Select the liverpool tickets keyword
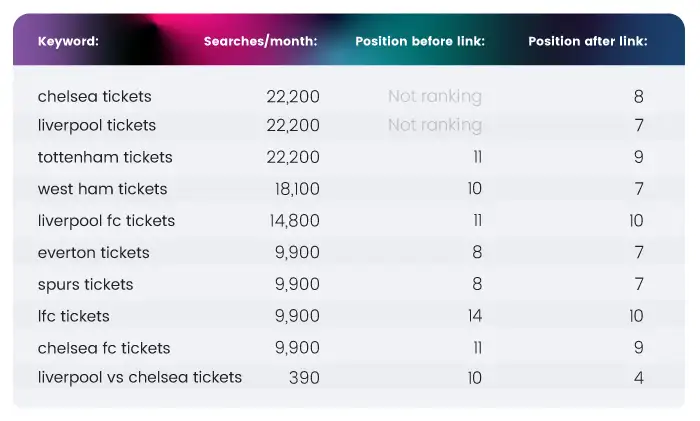This screenshot has width=700, height=421. pyautogui.click(x=97, y=125)
